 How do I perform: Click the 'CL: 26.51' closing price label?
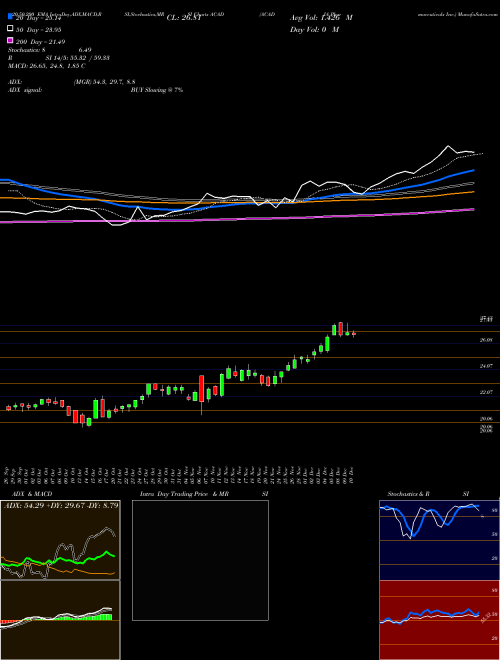tap(183, 18)
